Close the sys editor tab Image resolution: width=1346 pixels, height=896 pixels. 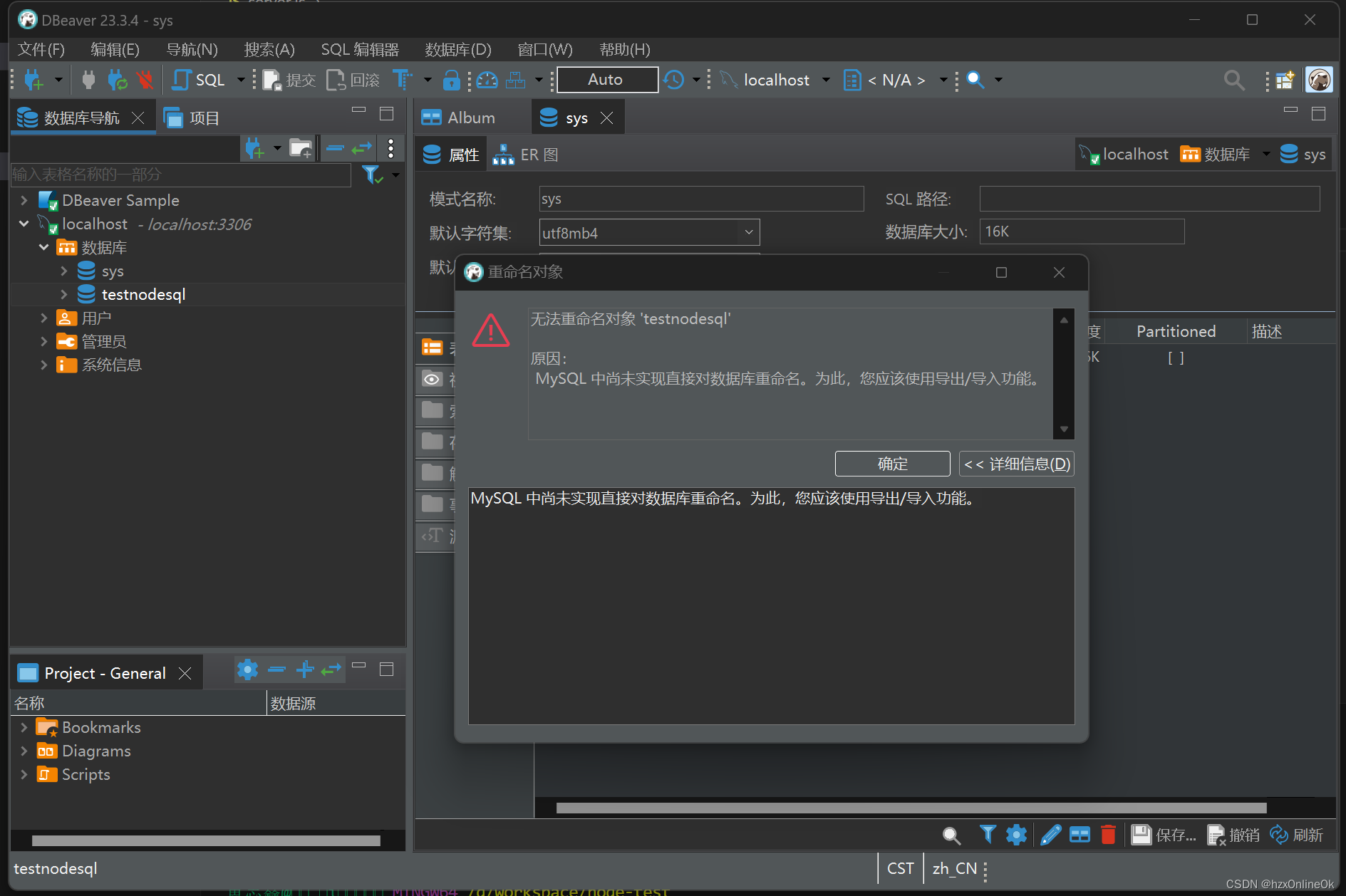(x=607, y=118)
